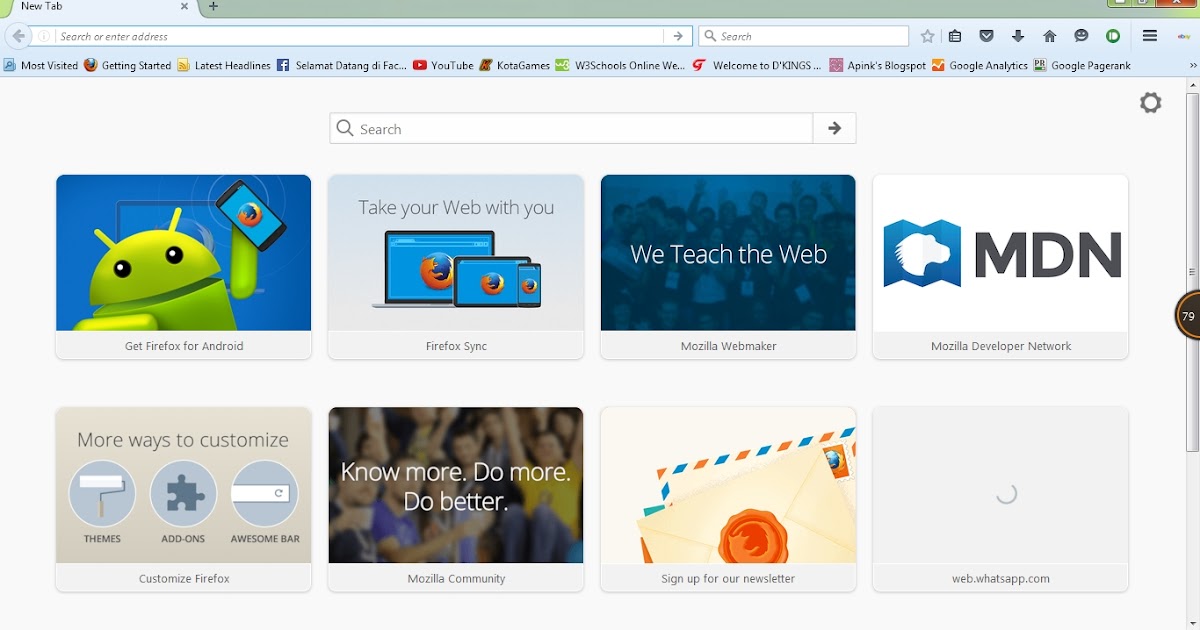Open the hamburger menu

point(1150,36)
